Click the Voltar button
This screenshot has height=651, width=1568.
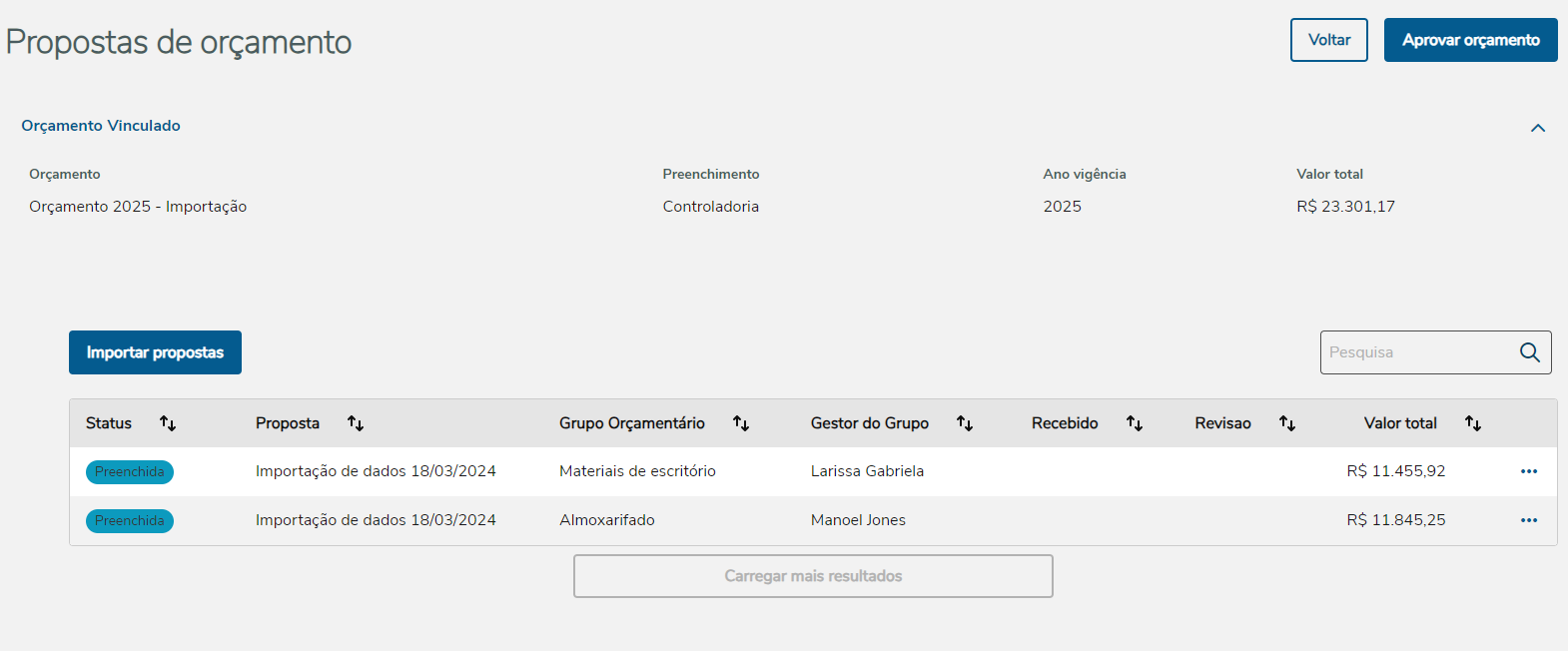[1328, 40]
